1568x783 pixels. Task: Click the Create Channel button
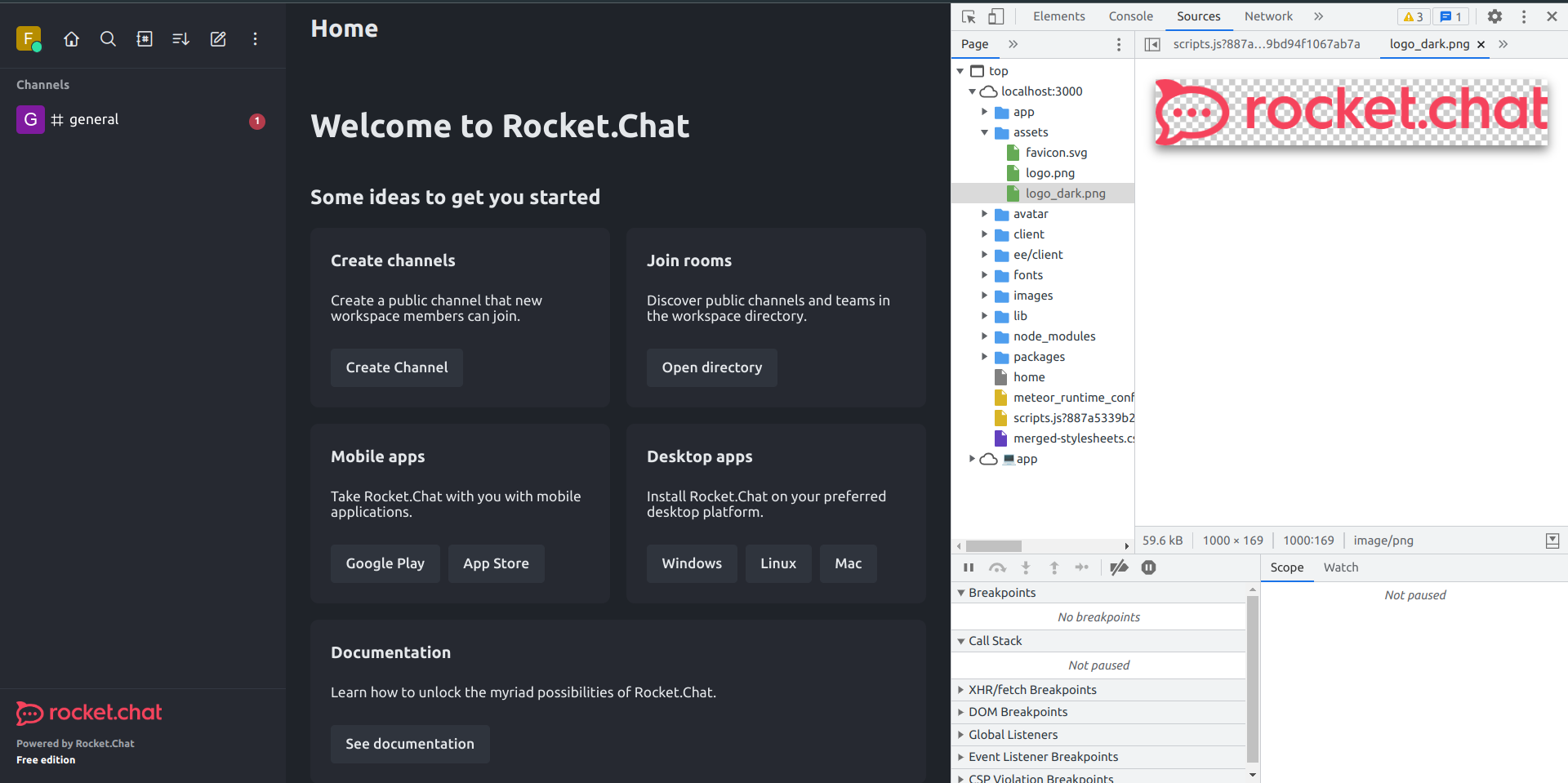pos(396,367)
